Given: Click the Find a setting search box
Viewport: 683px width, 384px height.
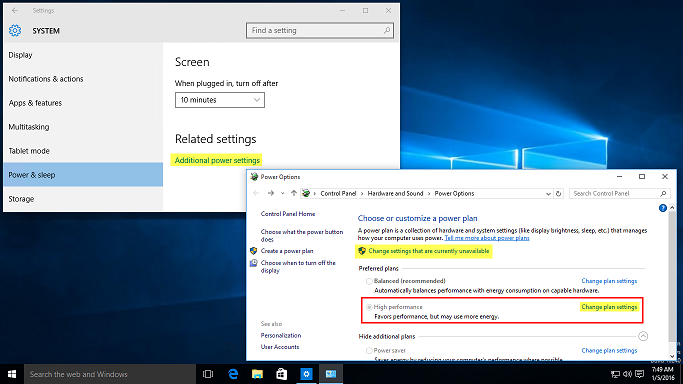Looking at the screenshot, I should point(320,30).
